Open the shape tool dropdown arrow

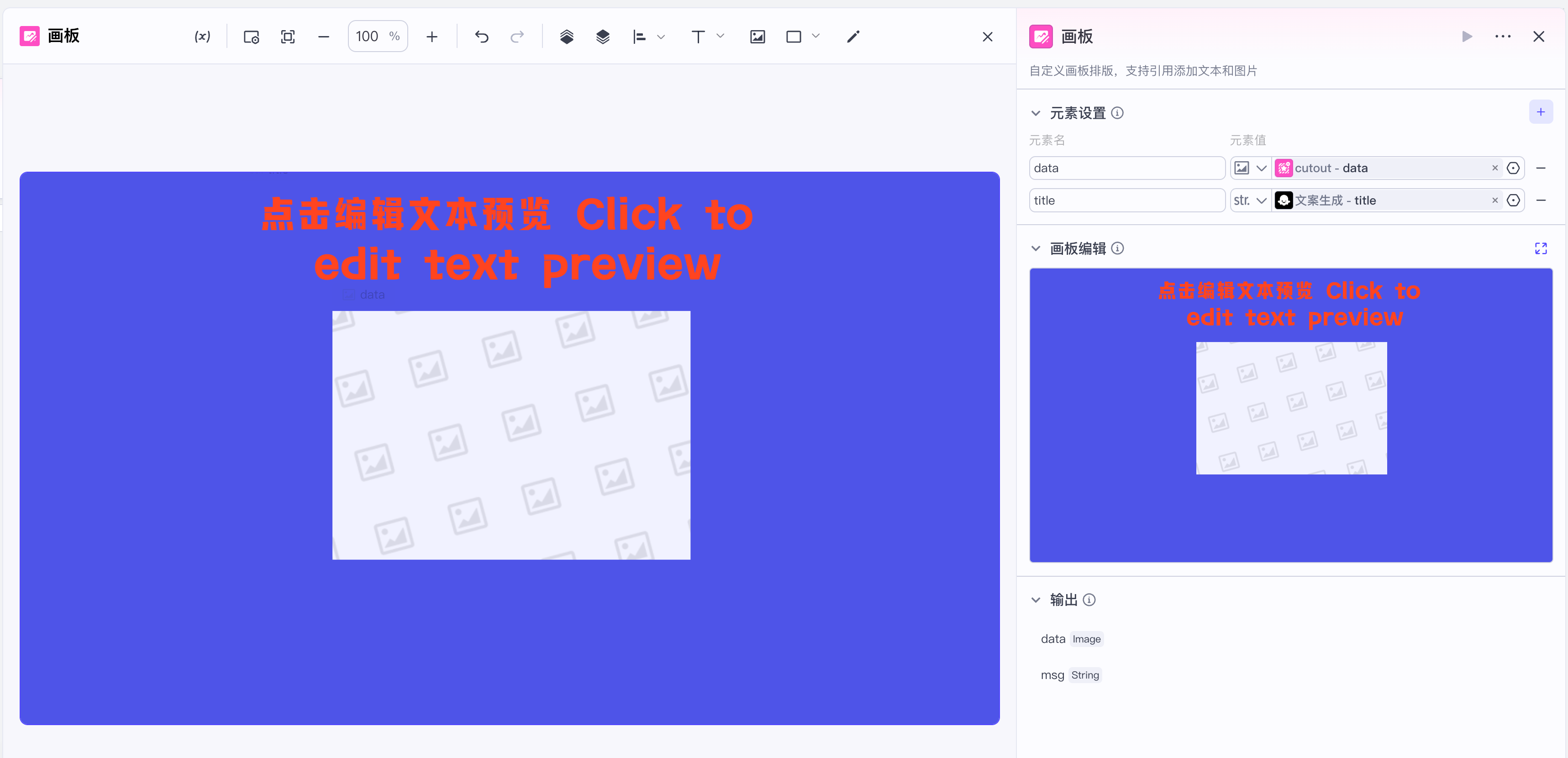click(x=816, y=37)
